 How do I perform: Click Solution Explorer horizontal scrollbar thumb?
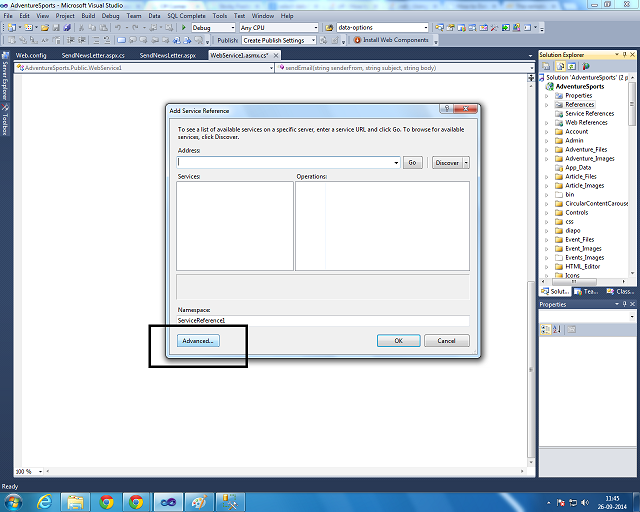[574, 281]
